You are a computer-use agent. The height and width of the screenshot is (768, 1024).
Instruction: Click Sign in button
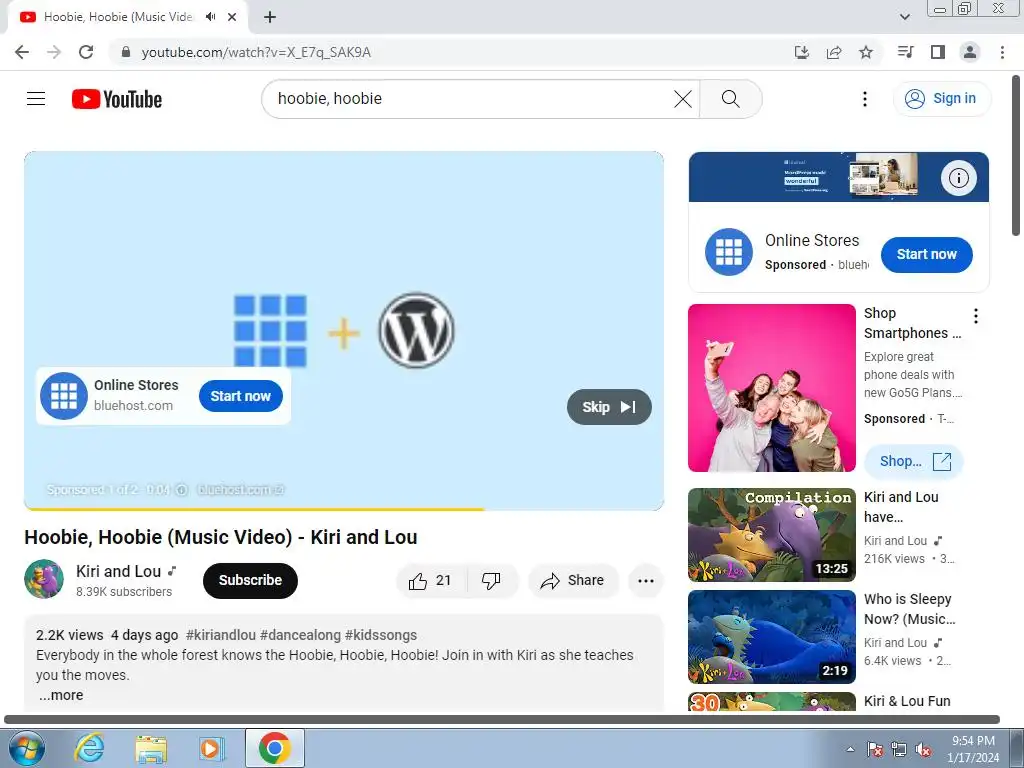[x=942, y=99]
